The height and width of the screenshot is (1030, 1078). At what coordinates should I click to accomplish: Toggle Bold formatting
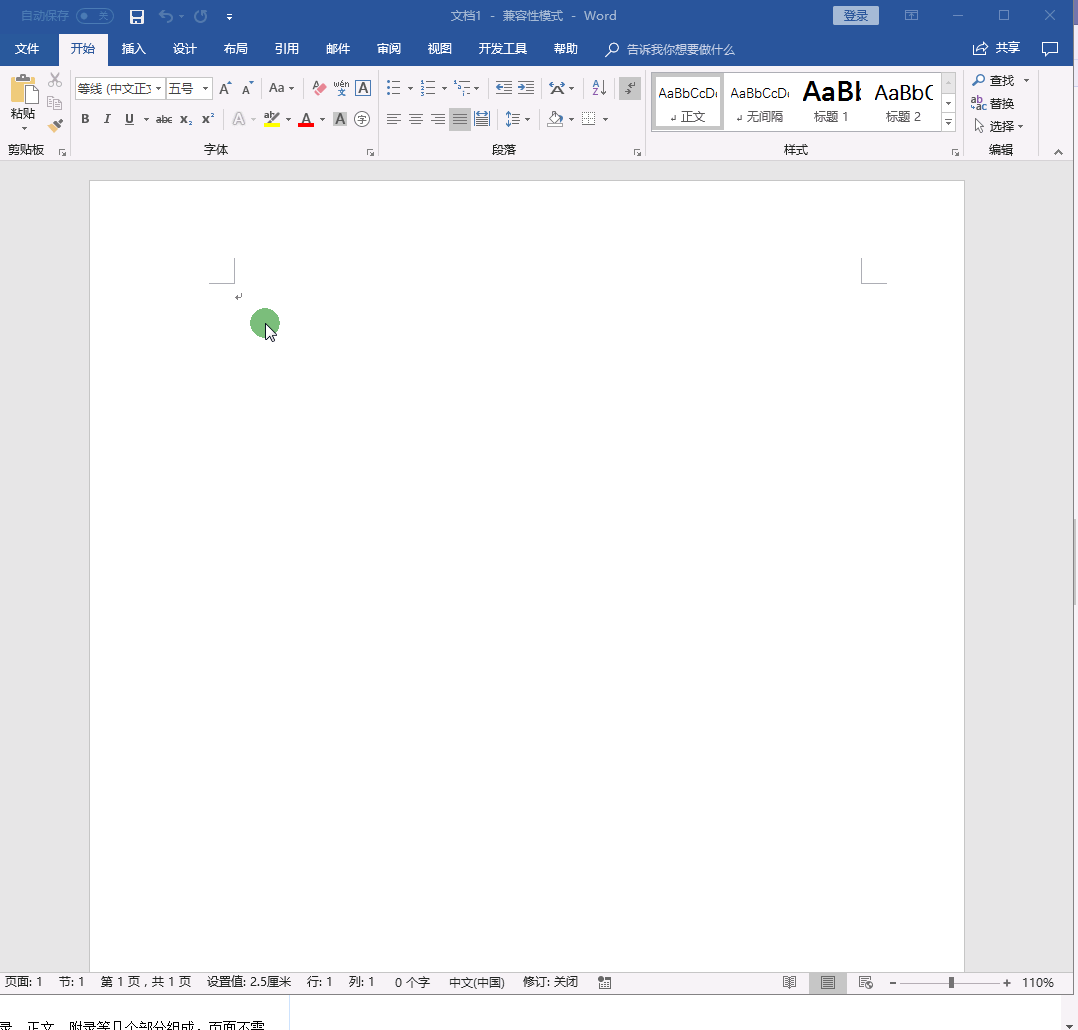pyautogui.click(x=85, y=119)
